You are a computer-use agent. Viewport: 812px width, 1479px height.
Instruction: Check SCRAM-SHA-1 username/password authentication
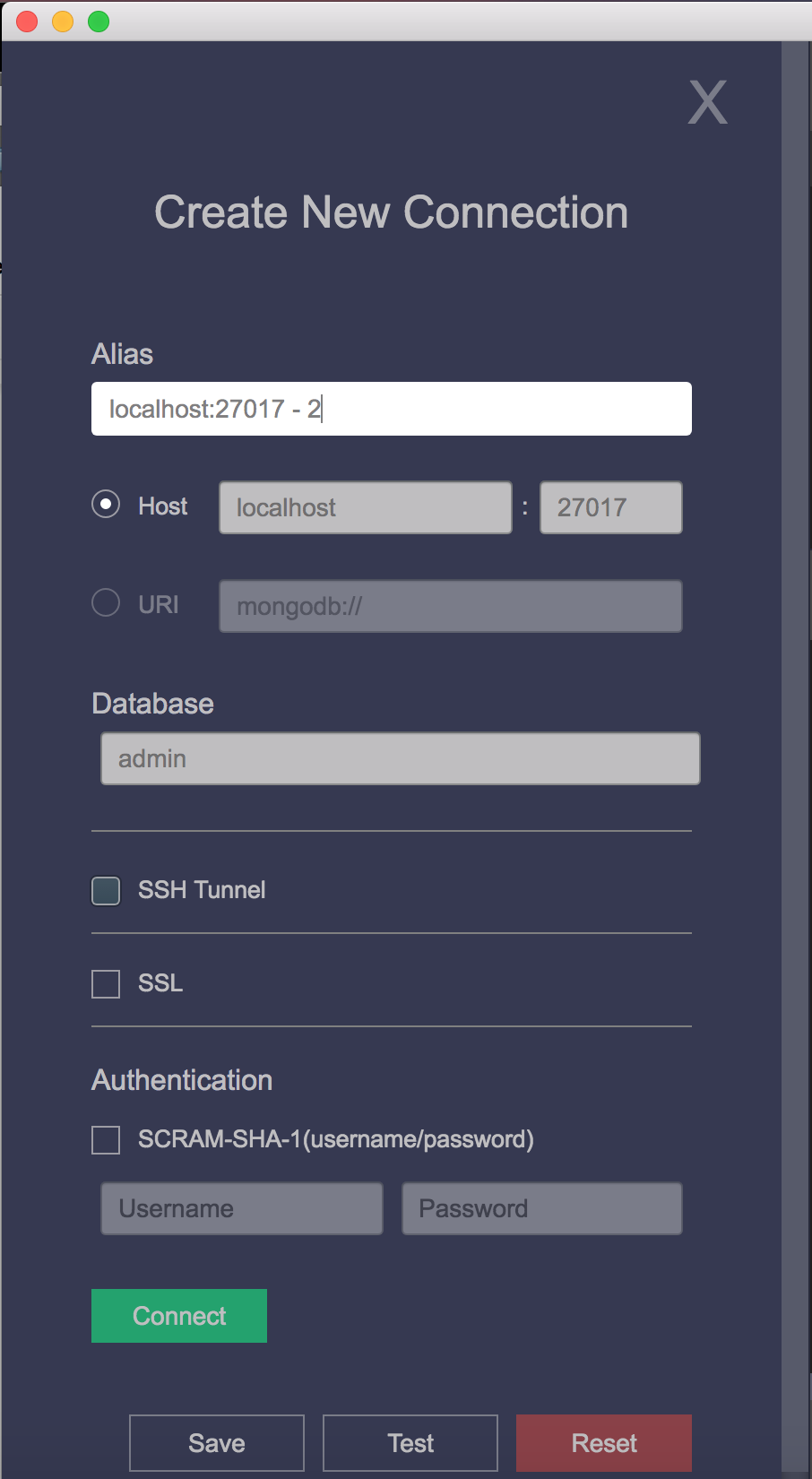(106, 1140)
